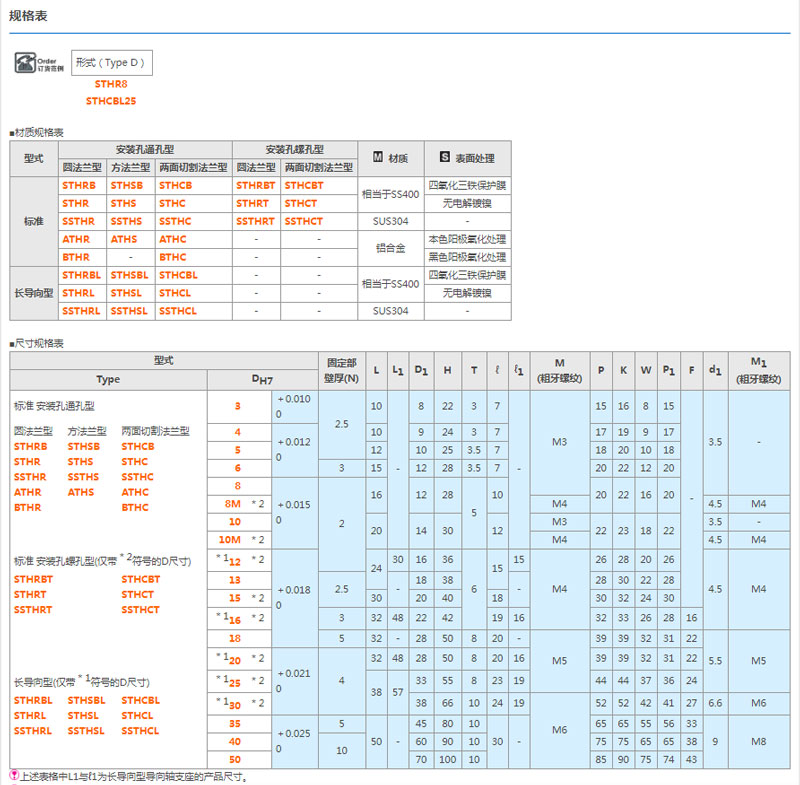This screenshot has height=785, width=800.
Task: Open ATHC in the size table
Action: click(x=135, y=492)
